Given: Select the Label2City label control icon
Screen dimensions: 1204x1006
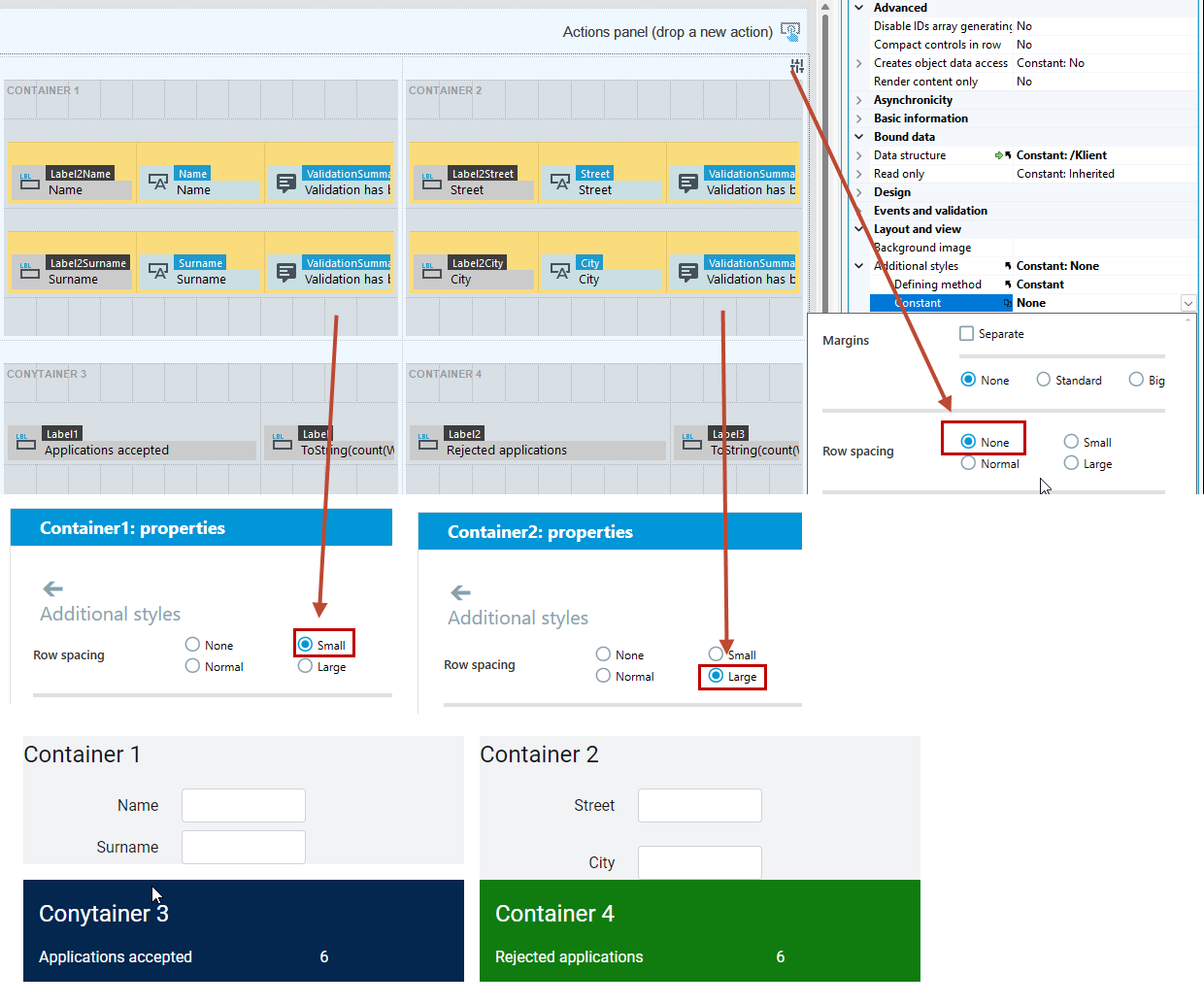Looking at the screenshot, I should click(x=431, y=271).
